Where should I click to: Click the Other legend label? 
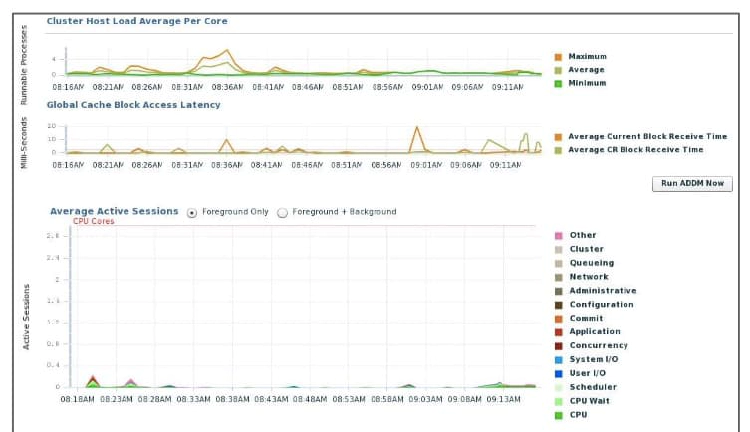coord(583,235)
